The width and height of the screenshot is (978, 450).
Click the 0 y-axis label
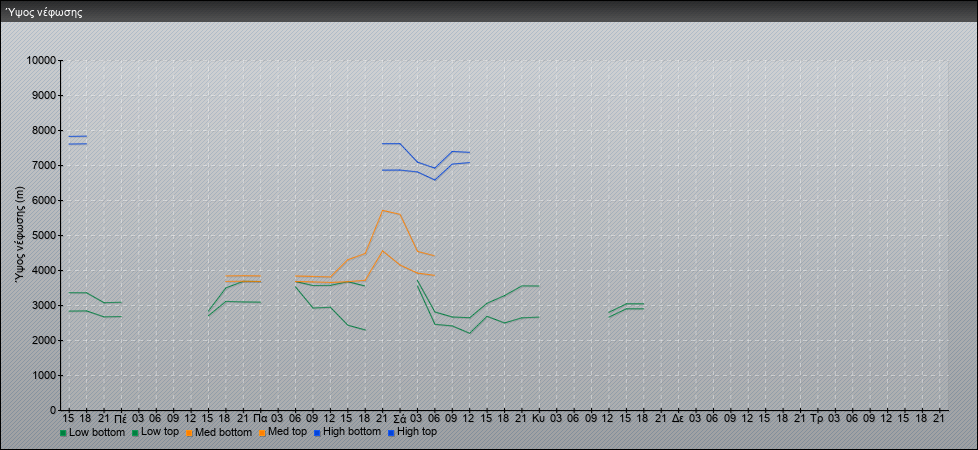click(53, 410)
